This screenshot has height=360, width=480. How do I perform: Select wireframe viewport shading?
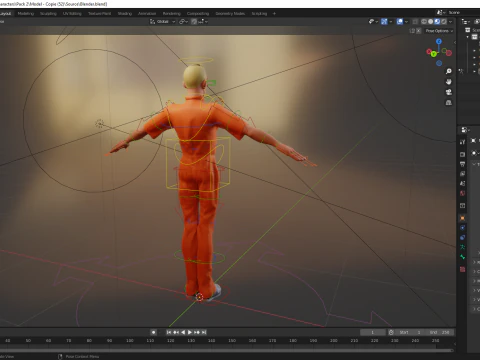[424, 22]
